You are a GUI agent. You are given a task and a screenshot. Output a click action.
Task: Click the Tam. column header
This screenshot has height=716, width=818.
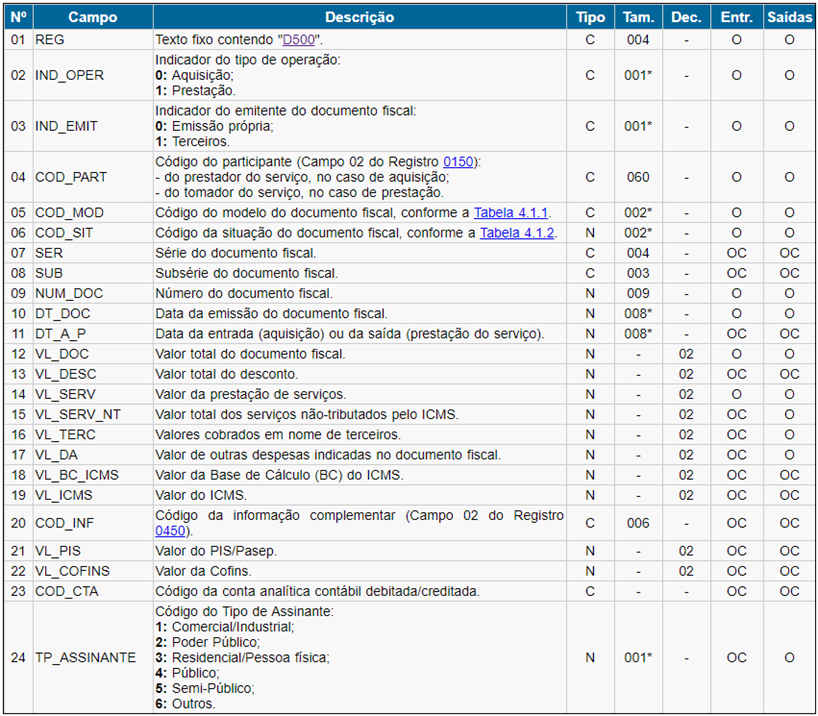click(x=637, y=17)
